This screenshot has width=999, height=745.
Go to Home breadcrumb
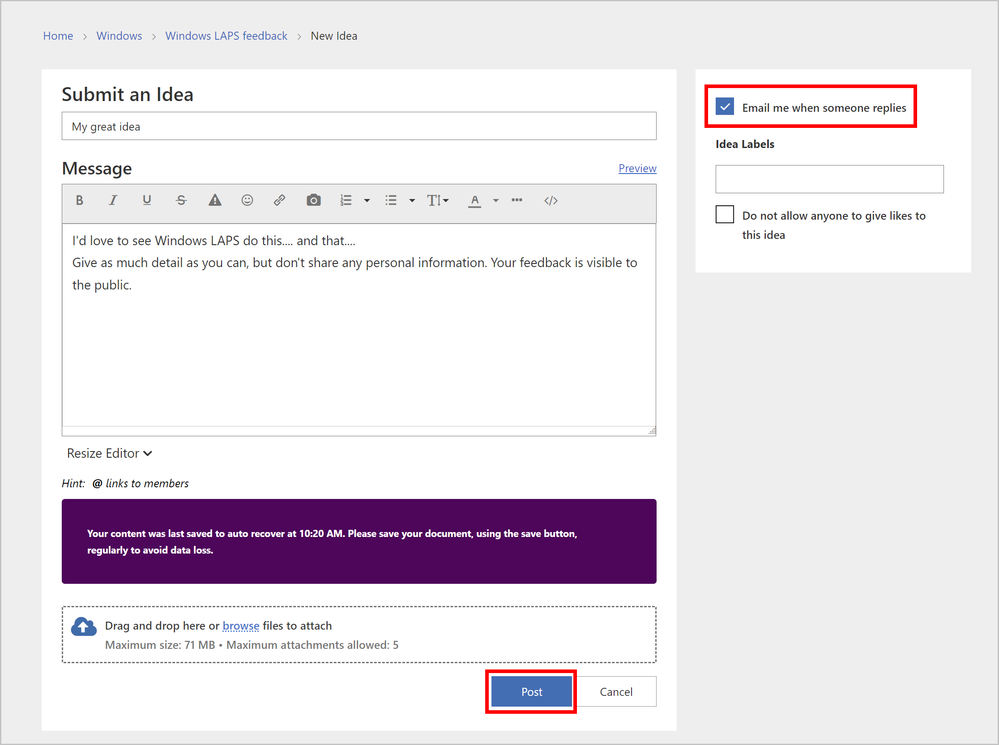(x=58, y=36)
